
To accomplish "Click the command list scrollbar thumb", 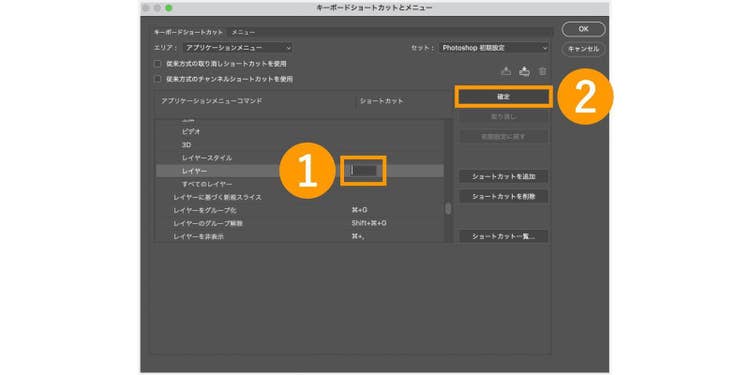I will click(448, 209).
